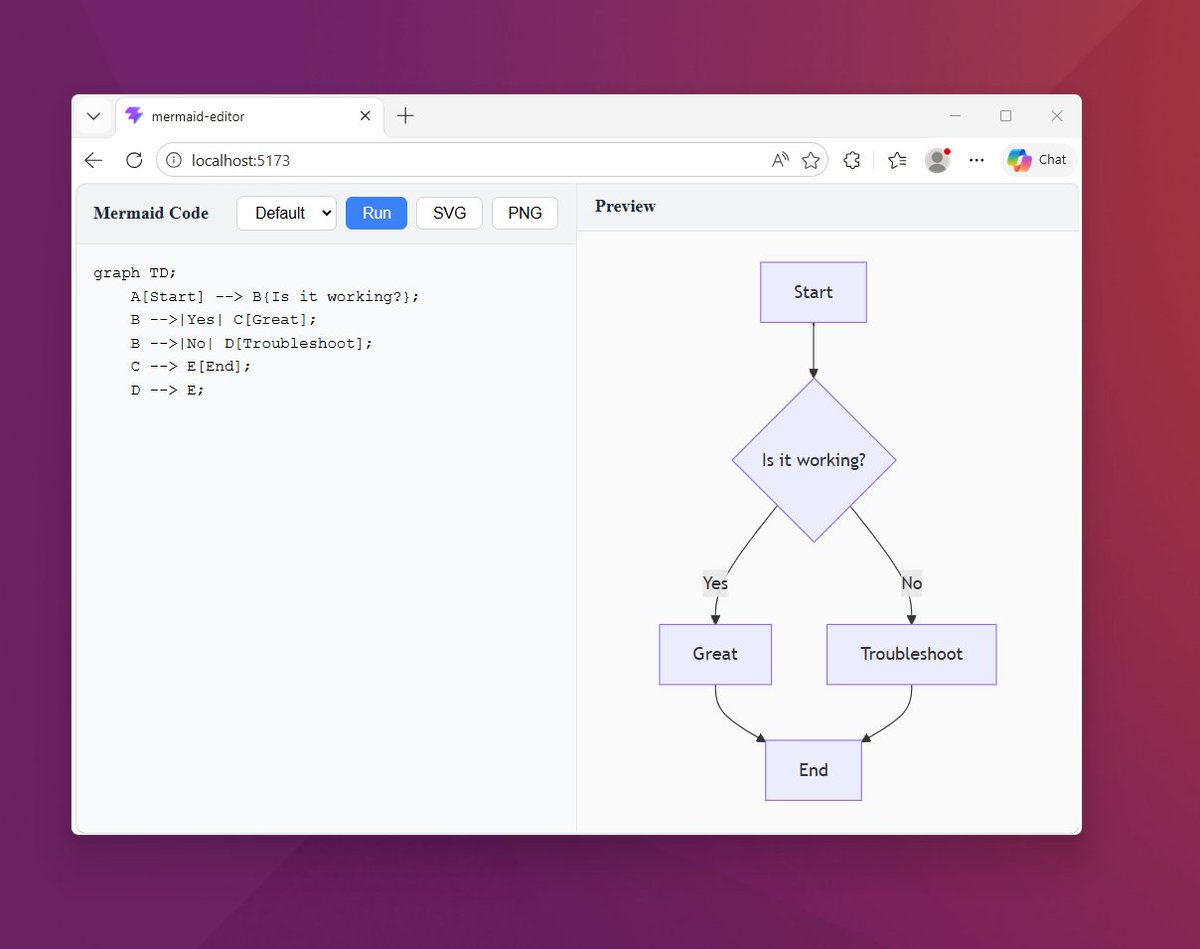1200x949 pixels.
Task: Run the Mermaid code
Action: point(376,213)
